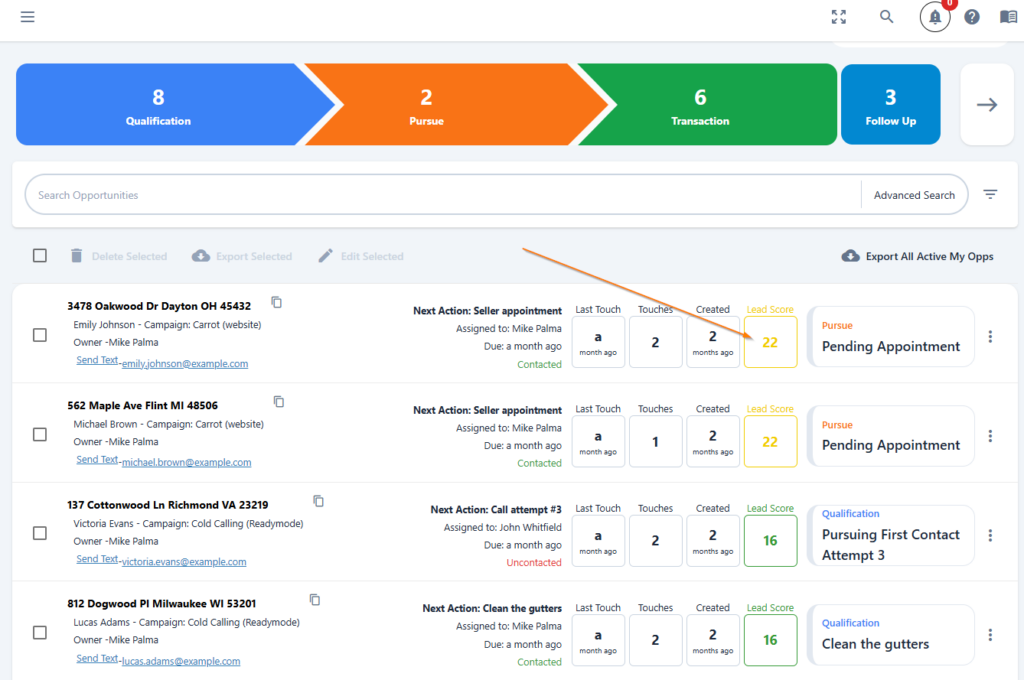The image size is (1024, 680).
Task: Open the filter options icon
Action: pyautogui.click(x=990, y=195)
